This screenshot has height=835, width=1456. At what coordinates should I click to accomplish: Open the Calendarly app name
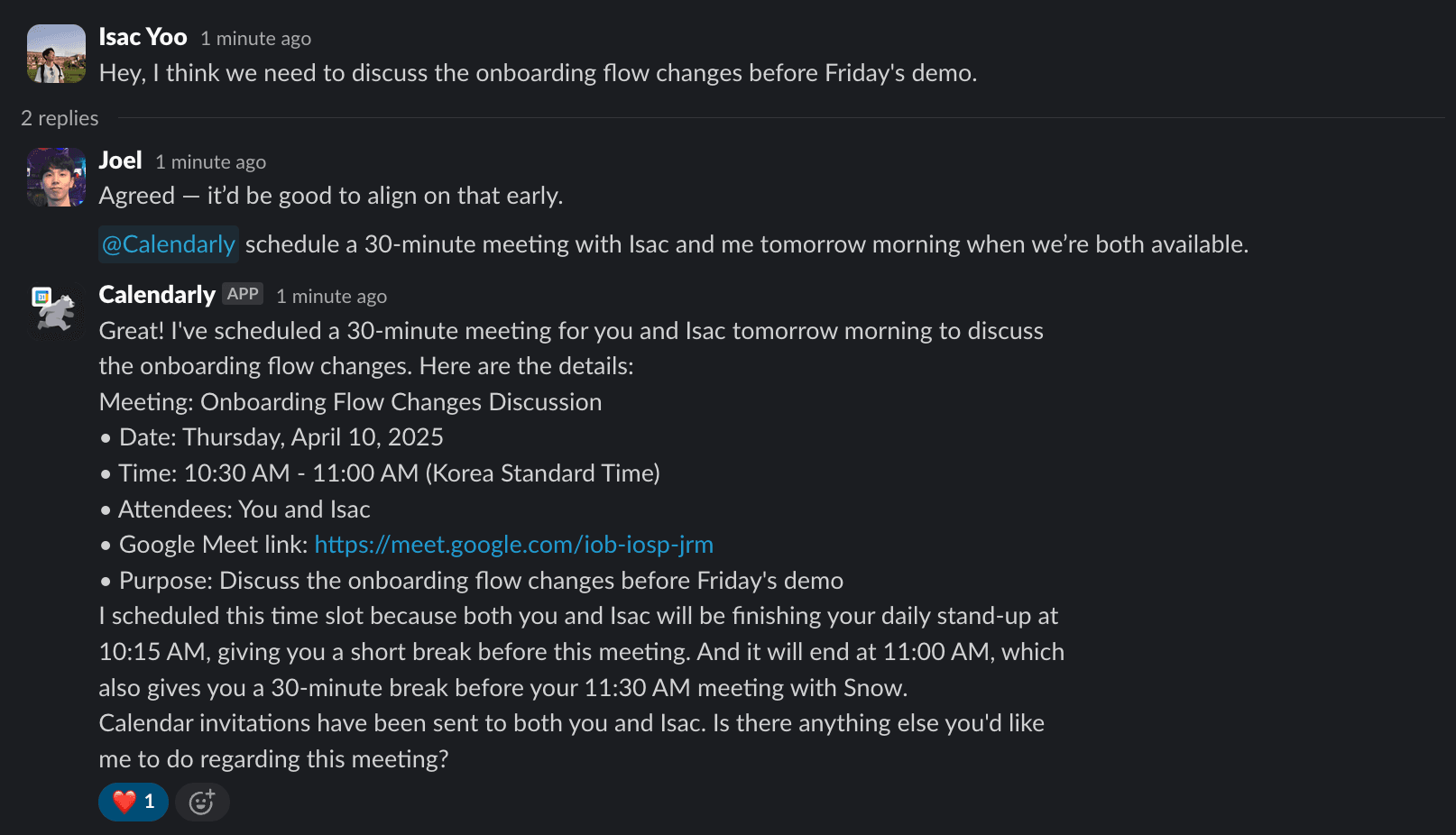point(157,295)
